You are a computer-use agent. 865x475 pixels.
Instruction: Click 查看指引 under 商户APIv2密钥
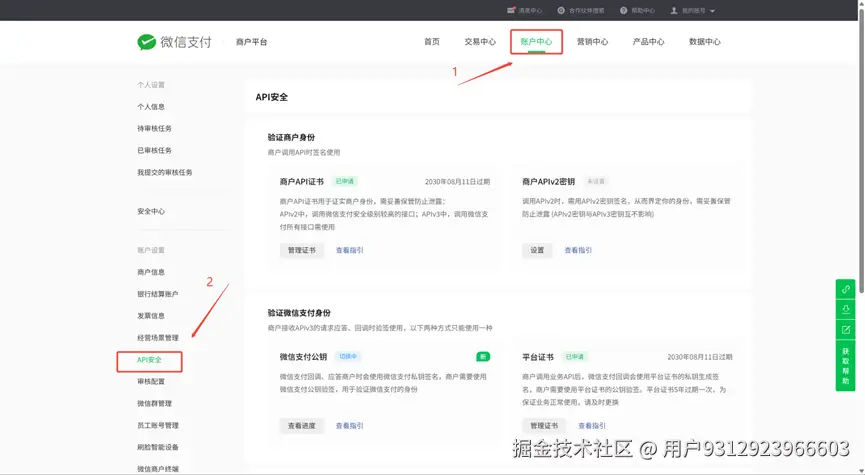coord(578,250)
